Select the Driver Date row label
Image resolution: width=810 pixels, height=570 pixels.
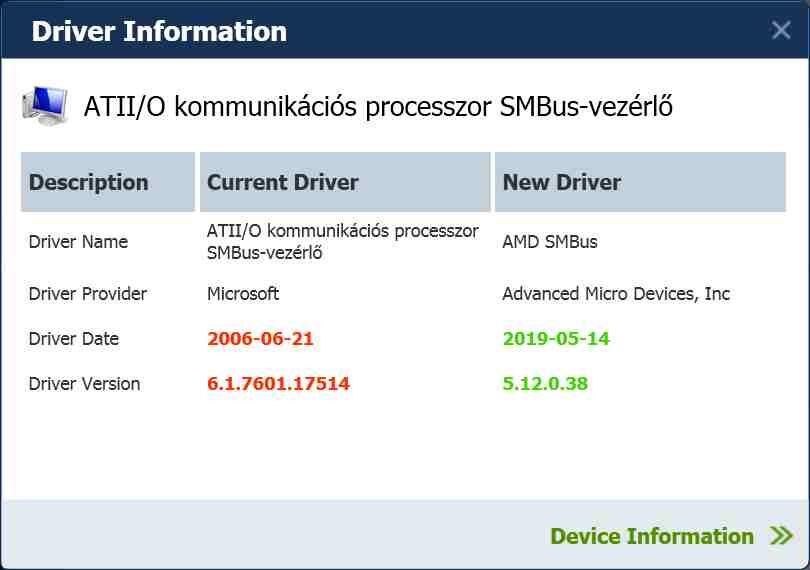coord(74,339)
